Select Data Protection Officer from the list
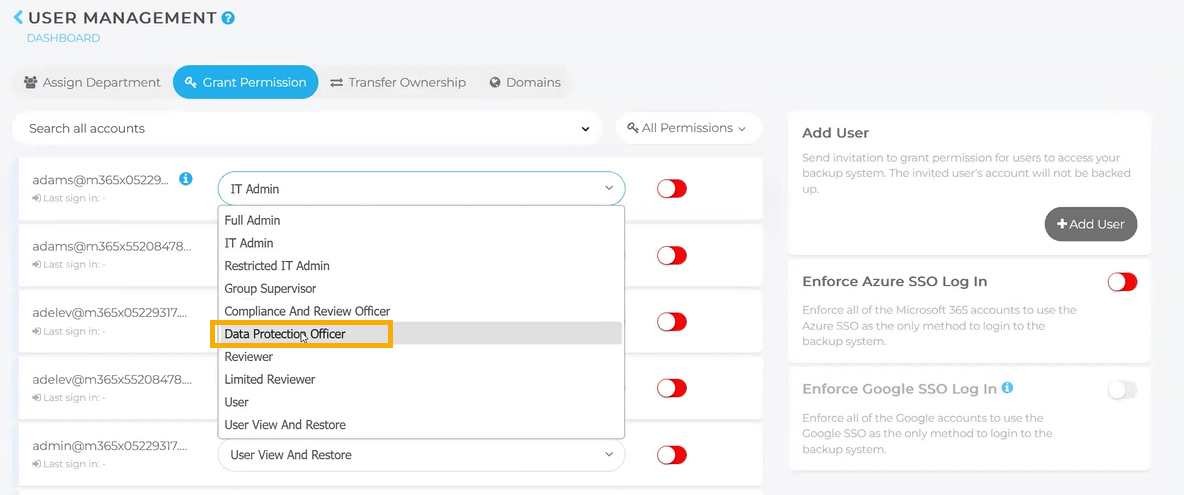Screen dimensions: 1184x495 pos(285,334)
